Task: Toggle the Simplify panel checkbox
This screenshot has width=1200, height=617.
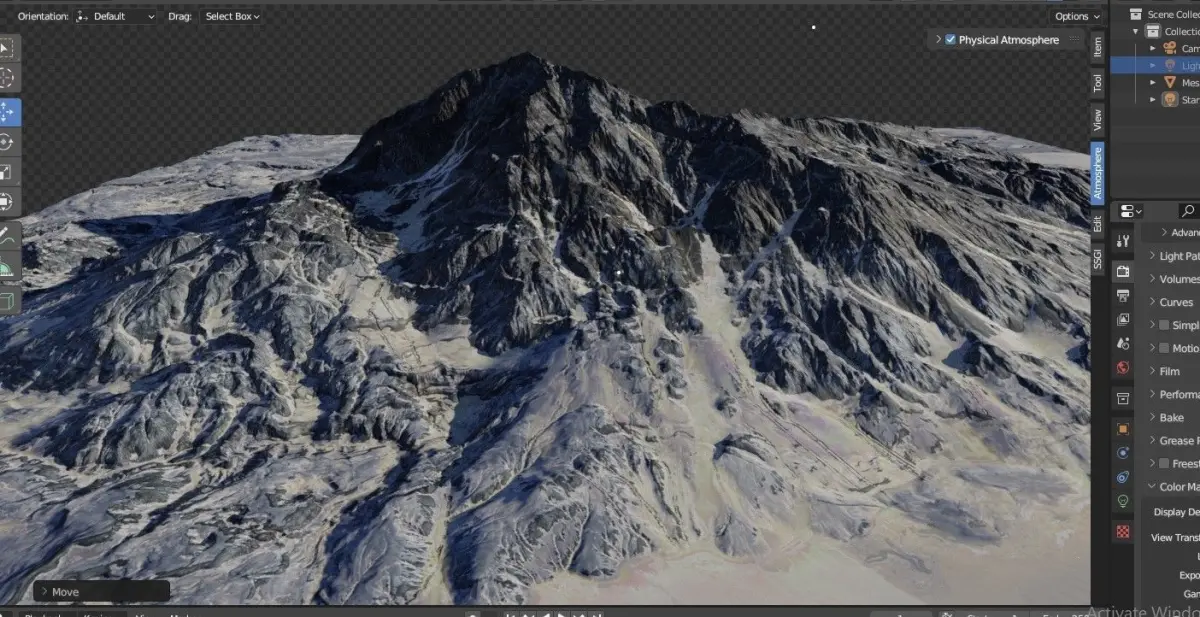Action: pyautogui.click(x=1164, y=325)
